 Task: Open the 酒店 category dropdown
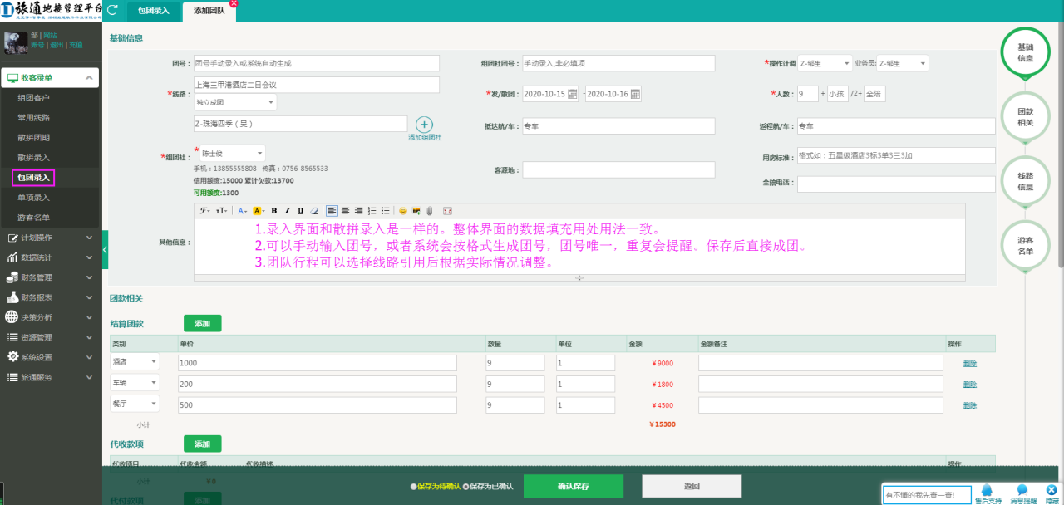coord(135,362)
